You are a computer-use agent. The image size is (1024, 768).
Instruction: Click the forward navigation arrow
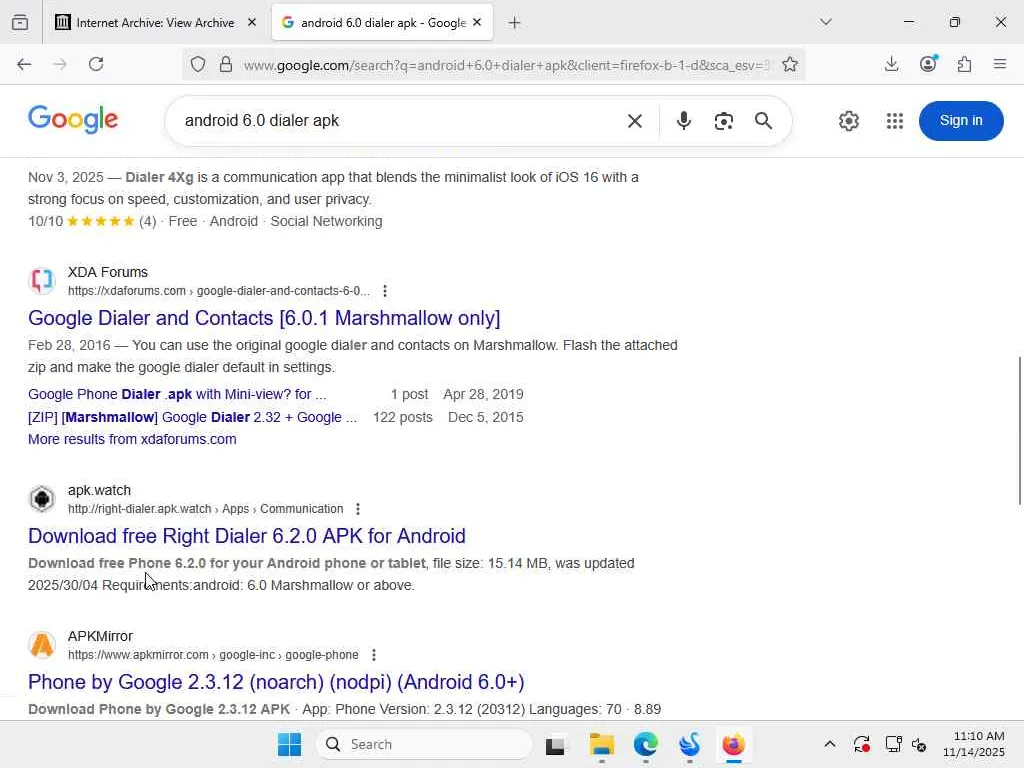tap(59, 64)
